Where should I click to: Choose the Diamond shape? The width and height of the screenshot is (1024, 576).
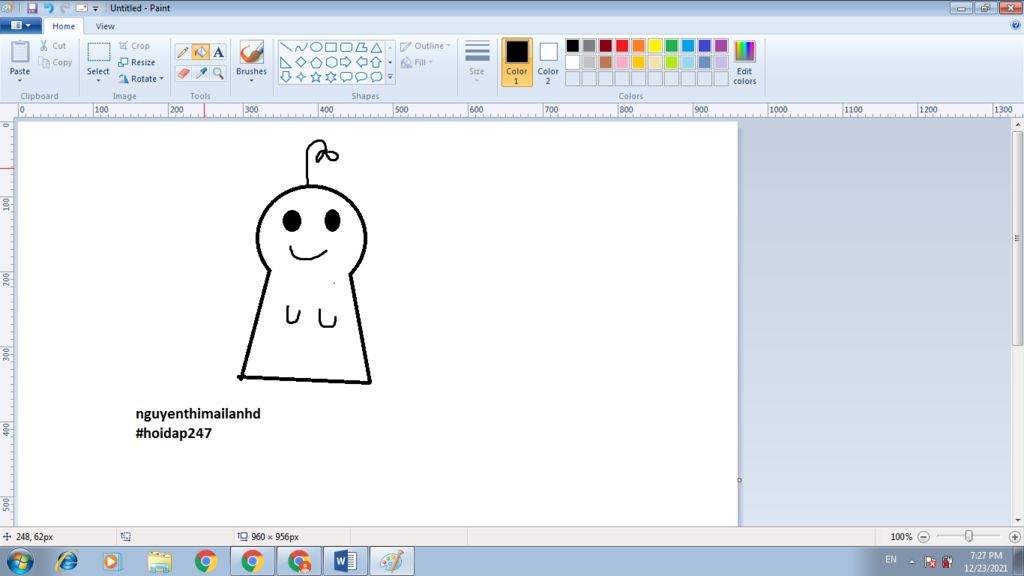(300, 62)
